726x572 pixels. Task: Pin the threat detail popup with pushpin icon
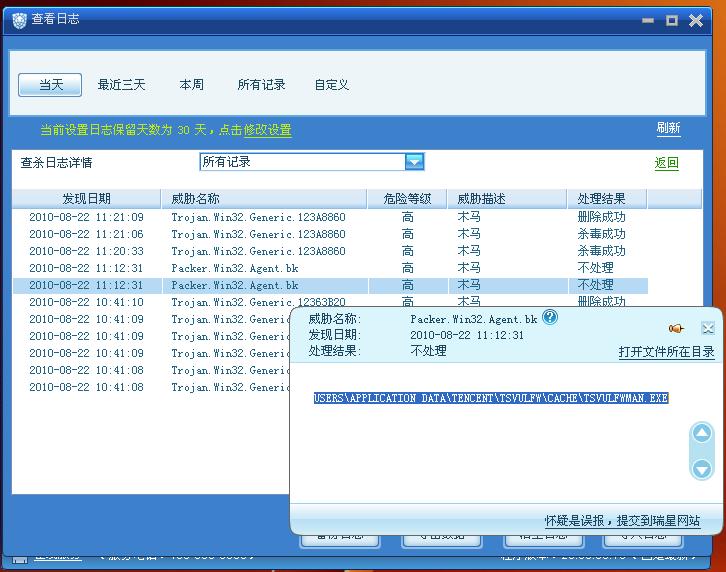[x=676, y=328]
